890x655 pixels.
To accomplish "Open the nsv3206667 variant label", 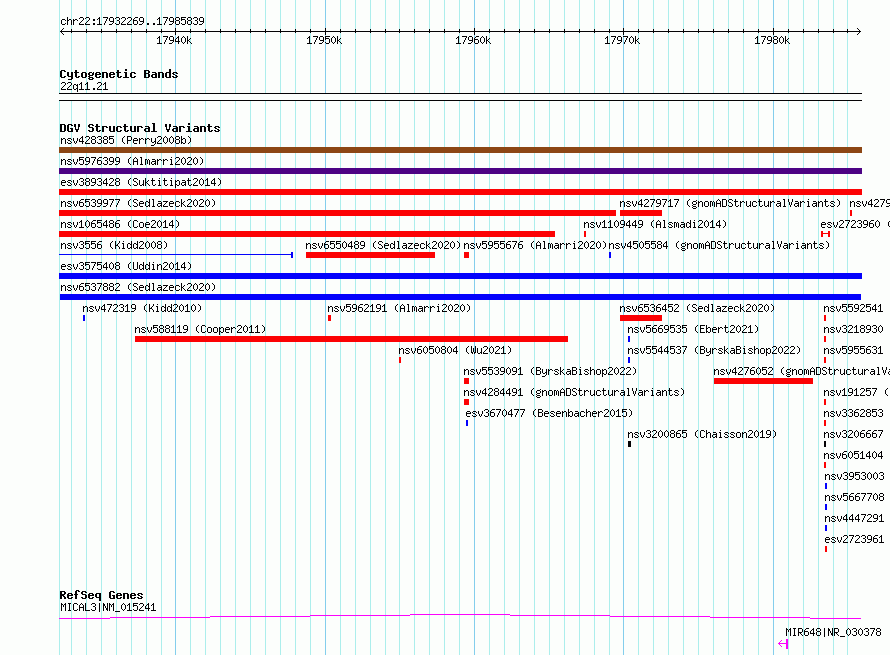I will (853, 434).
